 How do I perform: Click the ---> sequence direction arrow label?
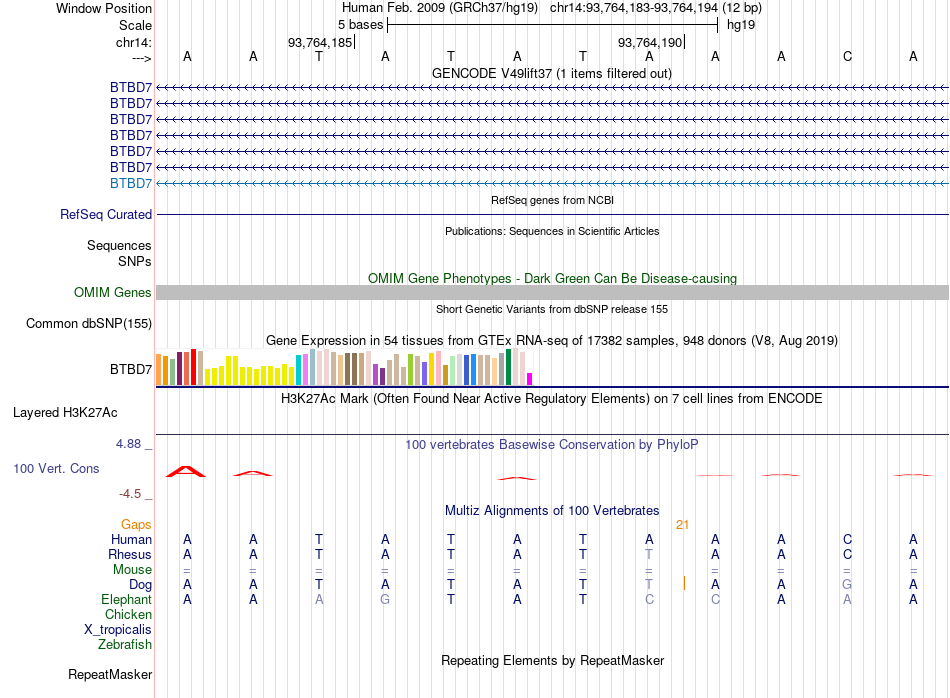click(141, 58)
